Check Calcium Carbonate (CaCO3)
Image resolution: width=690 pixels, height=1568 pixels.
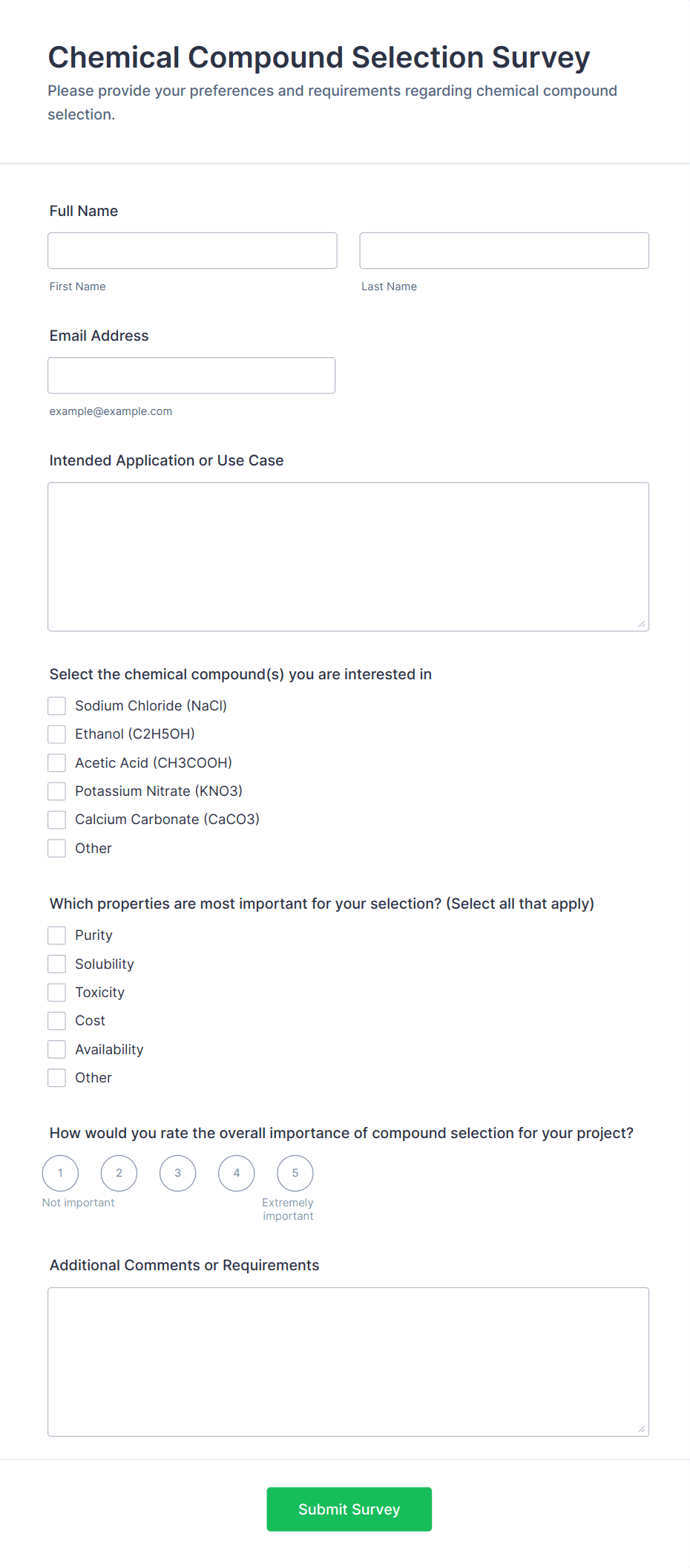click(56, 819)
